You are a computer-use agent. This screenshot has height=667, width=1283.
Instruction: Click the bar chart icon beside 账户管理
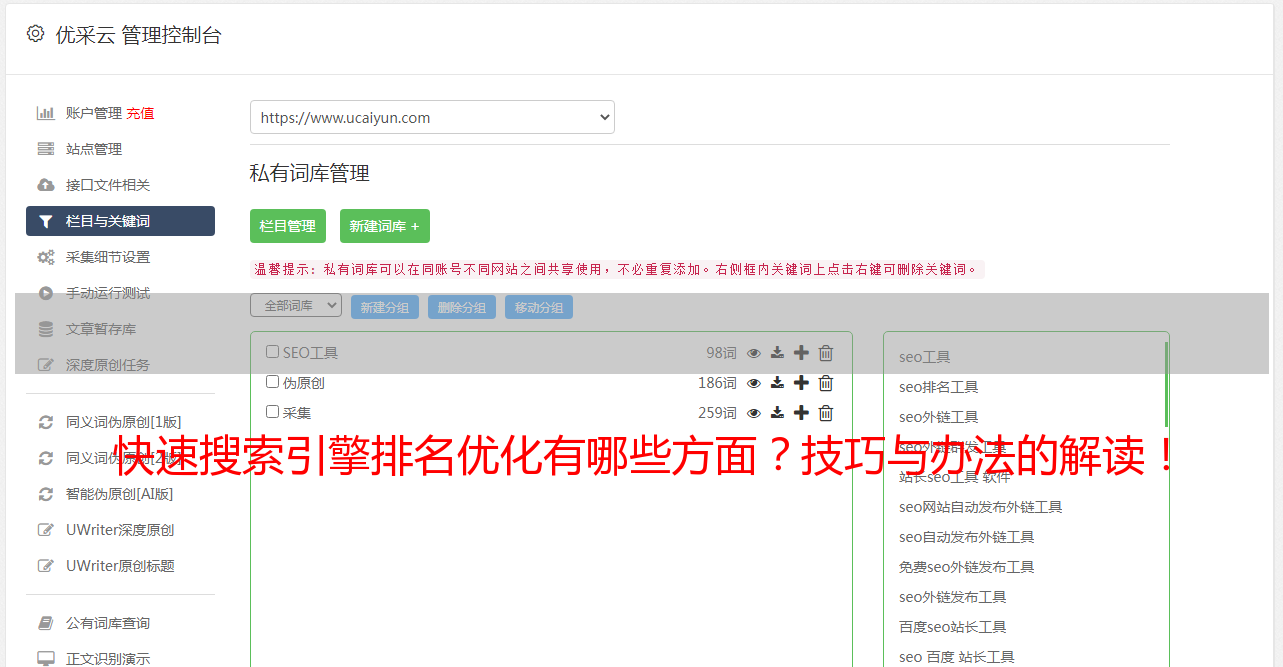(x=45, y=113)
